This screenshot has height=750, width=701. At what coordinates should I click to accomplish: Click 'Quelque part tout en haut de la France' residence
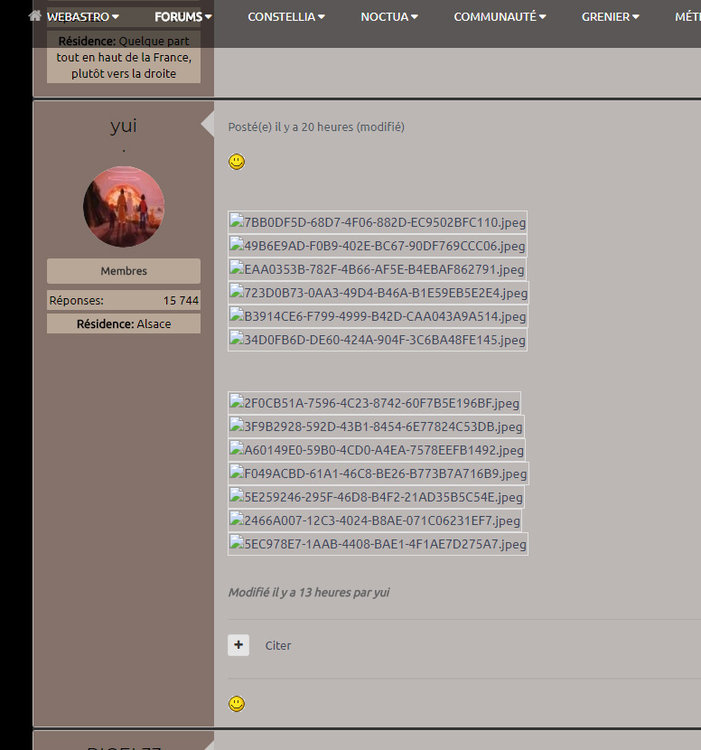(124, 57)
